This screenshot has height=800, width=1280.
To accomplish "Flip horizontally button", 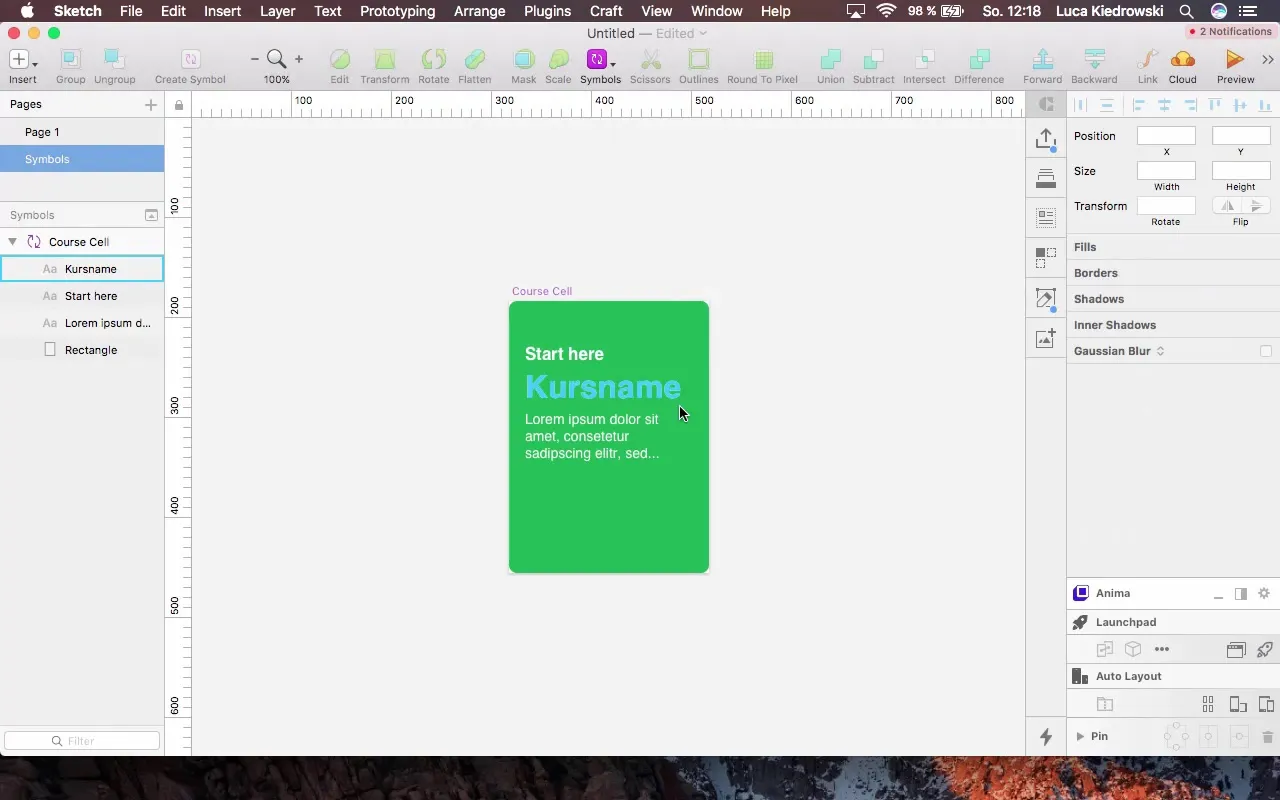I will [x=1227, y=206].
